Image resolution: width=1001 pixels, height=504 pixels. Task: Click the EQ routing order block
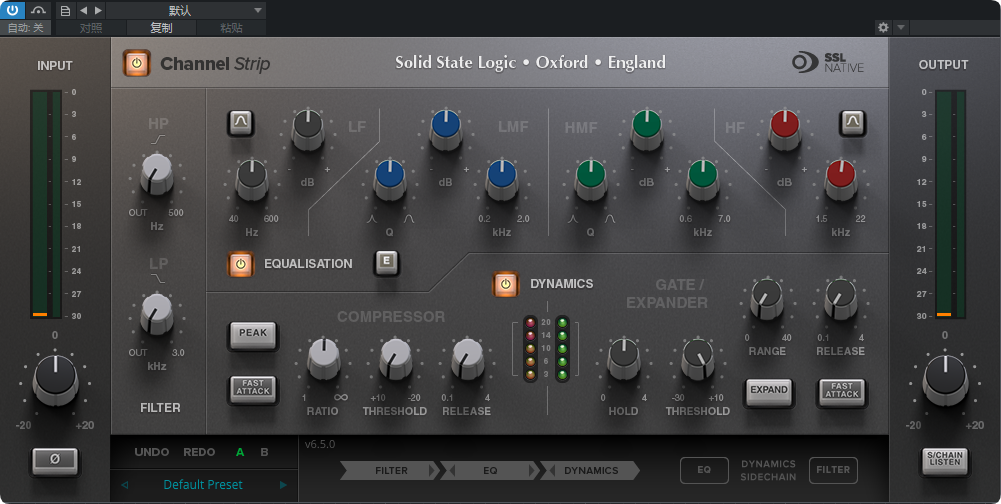click(490, 471)
